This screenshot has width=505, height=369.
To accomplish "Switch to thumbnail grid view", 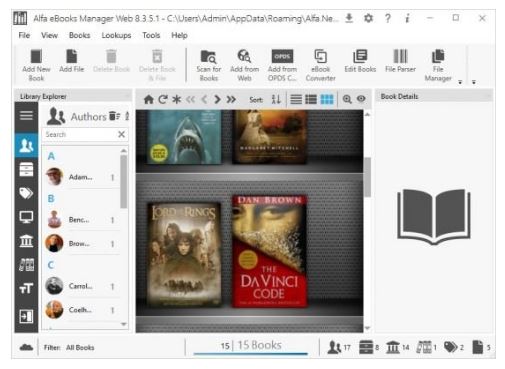I will (327, 99).
